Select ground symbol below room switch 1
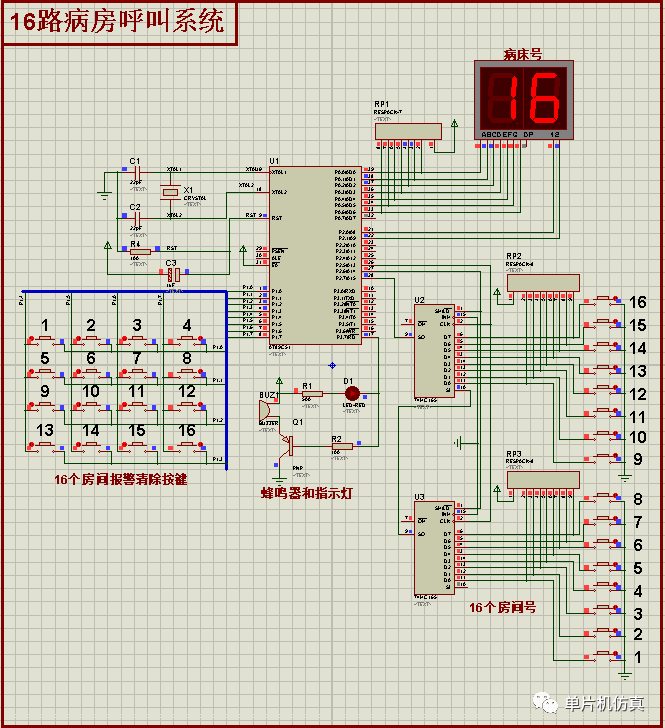Screen dimensions: 665x728 [625, 676]
